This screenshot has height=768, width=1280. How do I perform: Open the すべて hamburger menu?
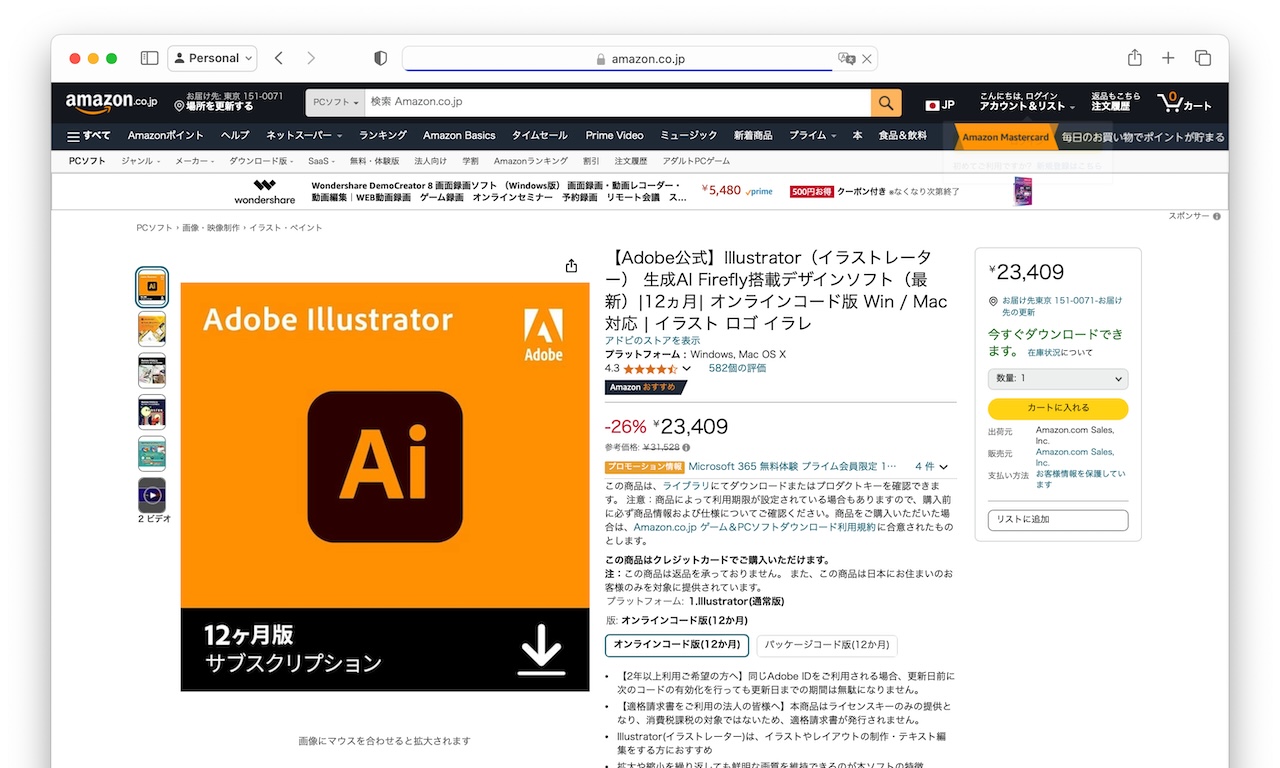point(88,136)
